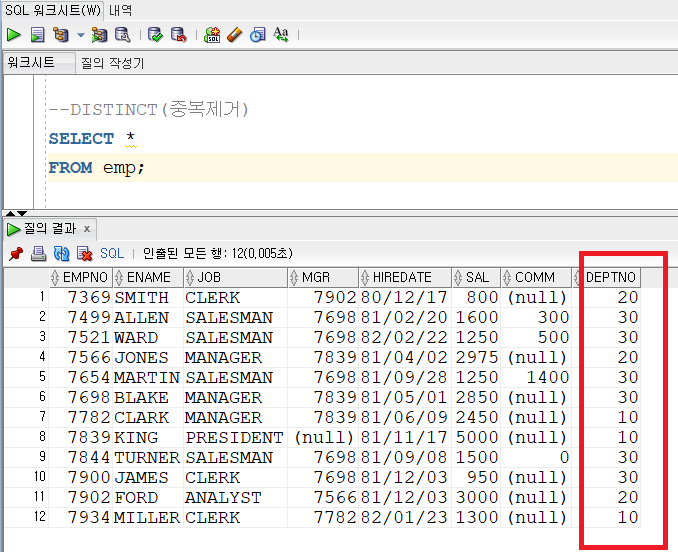Run the statement with the green play icon

point(14,35)
